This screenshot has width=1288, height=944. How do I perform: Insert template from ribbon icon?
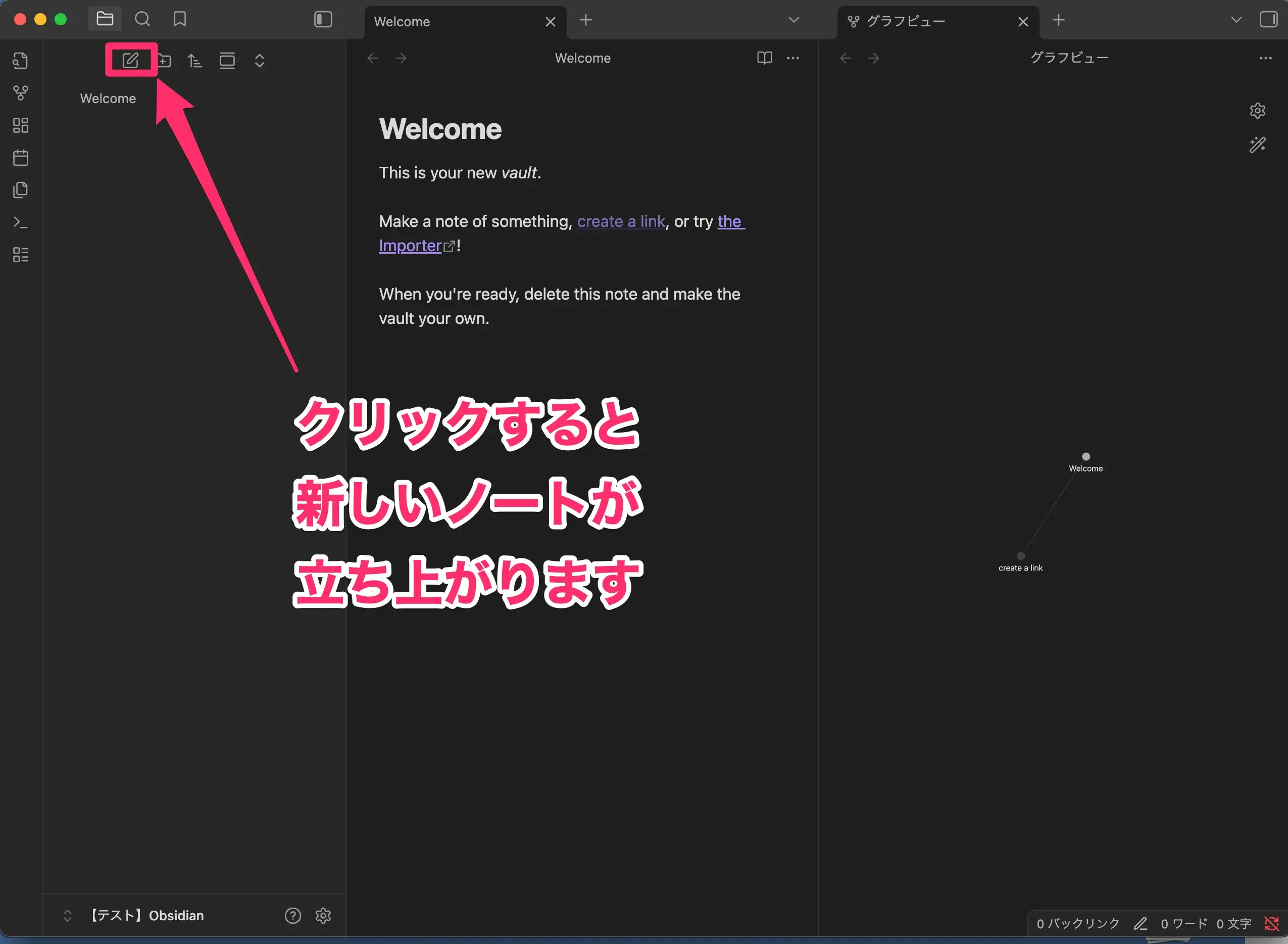tap(21, 190)
